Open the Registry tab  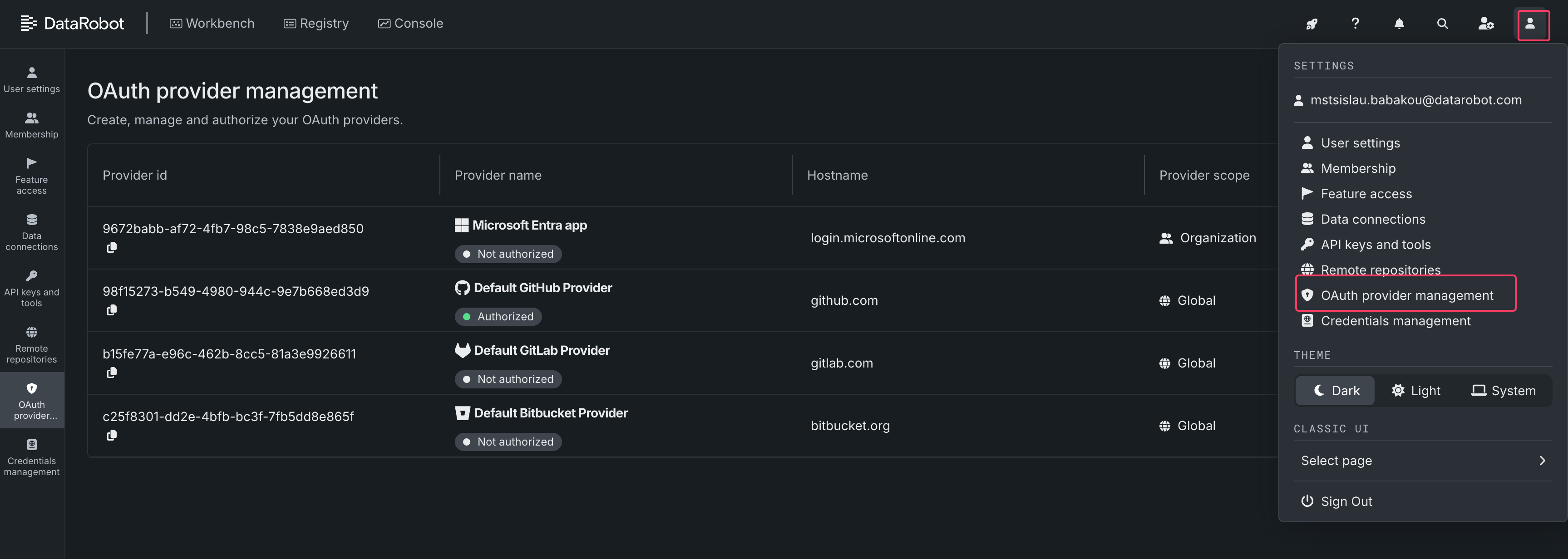click(x=316, y=23)
